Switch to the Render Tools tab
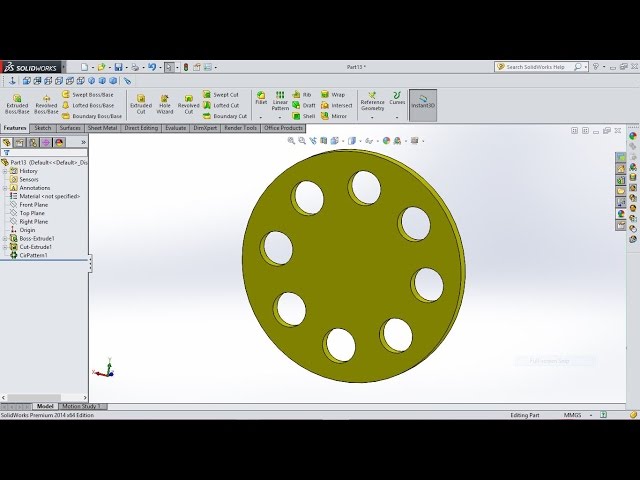Screen dimensions: 640x480 pyautogui.click(x=240, y=128)
